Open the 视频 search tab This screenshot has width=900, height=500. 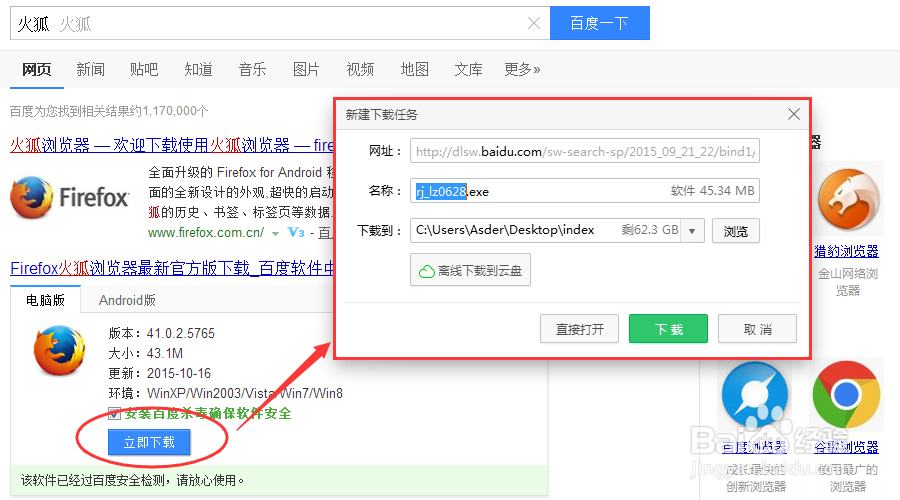(x=360, y=69)
